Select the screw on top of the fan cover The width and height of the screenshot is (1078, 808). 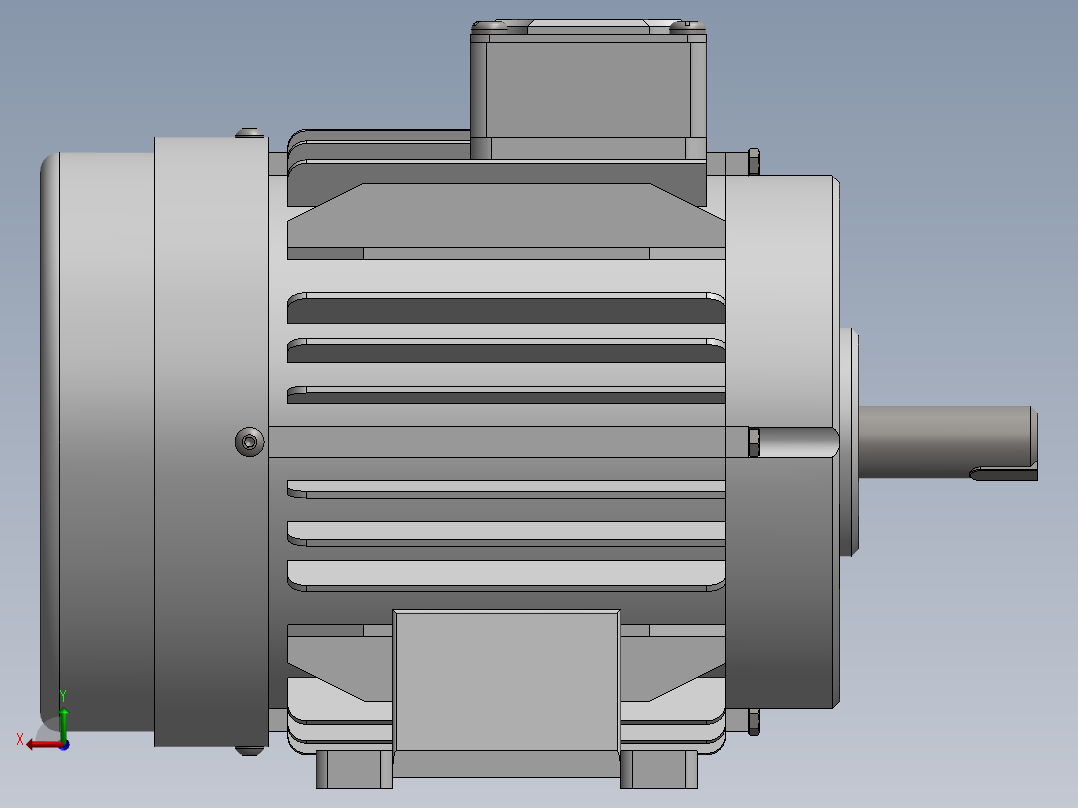point(250,133)
